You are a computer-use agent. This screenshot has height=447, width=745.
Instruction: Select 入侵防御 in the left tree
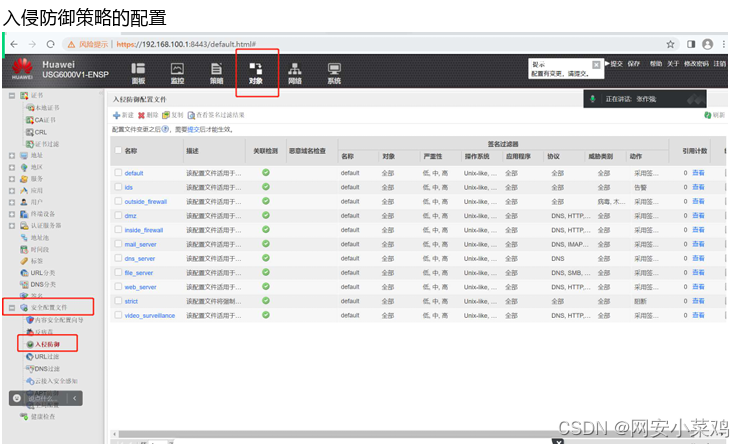pyautogui.click(x=48, y=344)
